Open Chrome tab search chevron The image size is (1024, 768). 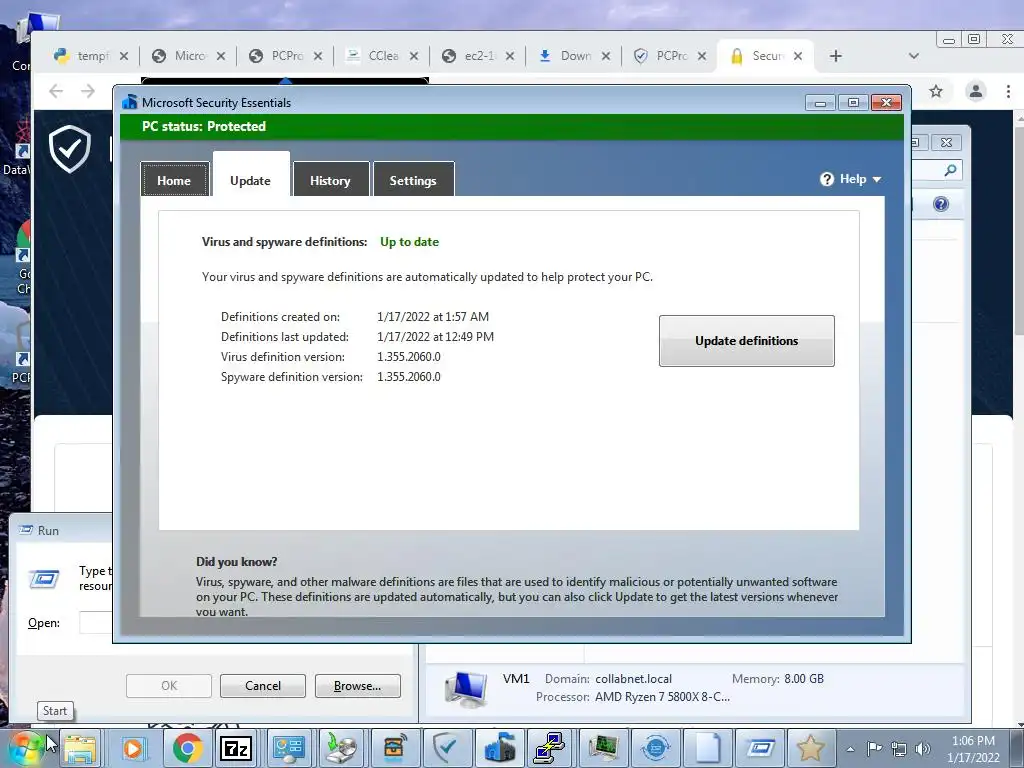coord(914,56)
